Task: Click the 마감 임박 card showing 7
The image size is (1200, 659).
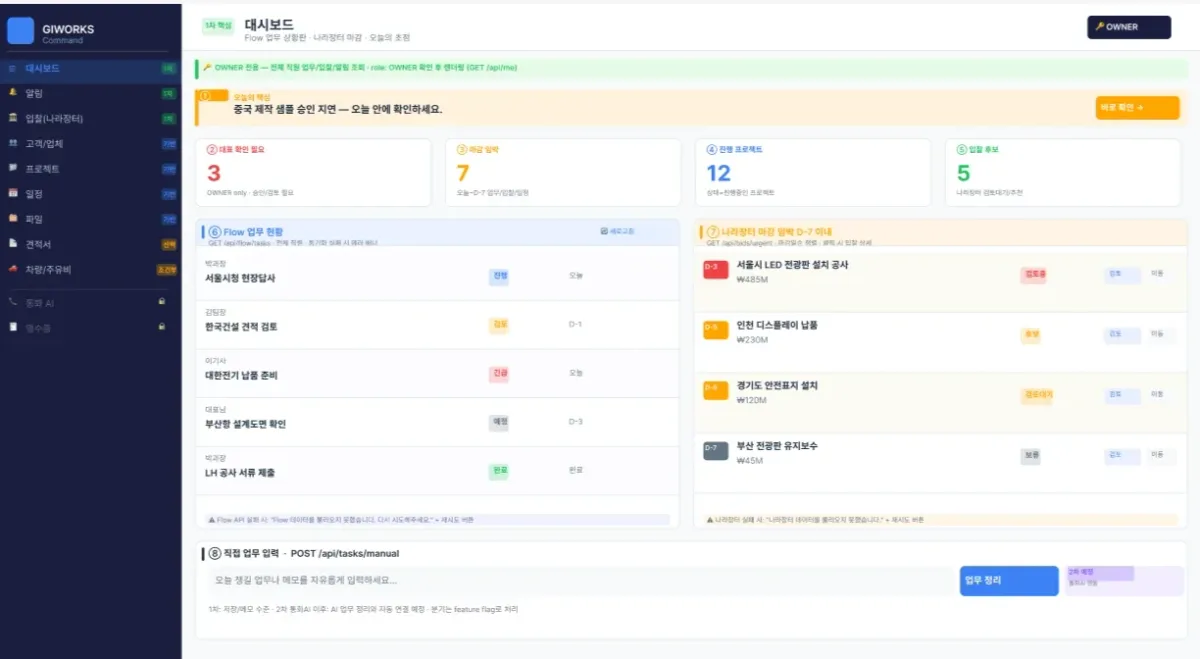Action: click(x=563, y=172)
